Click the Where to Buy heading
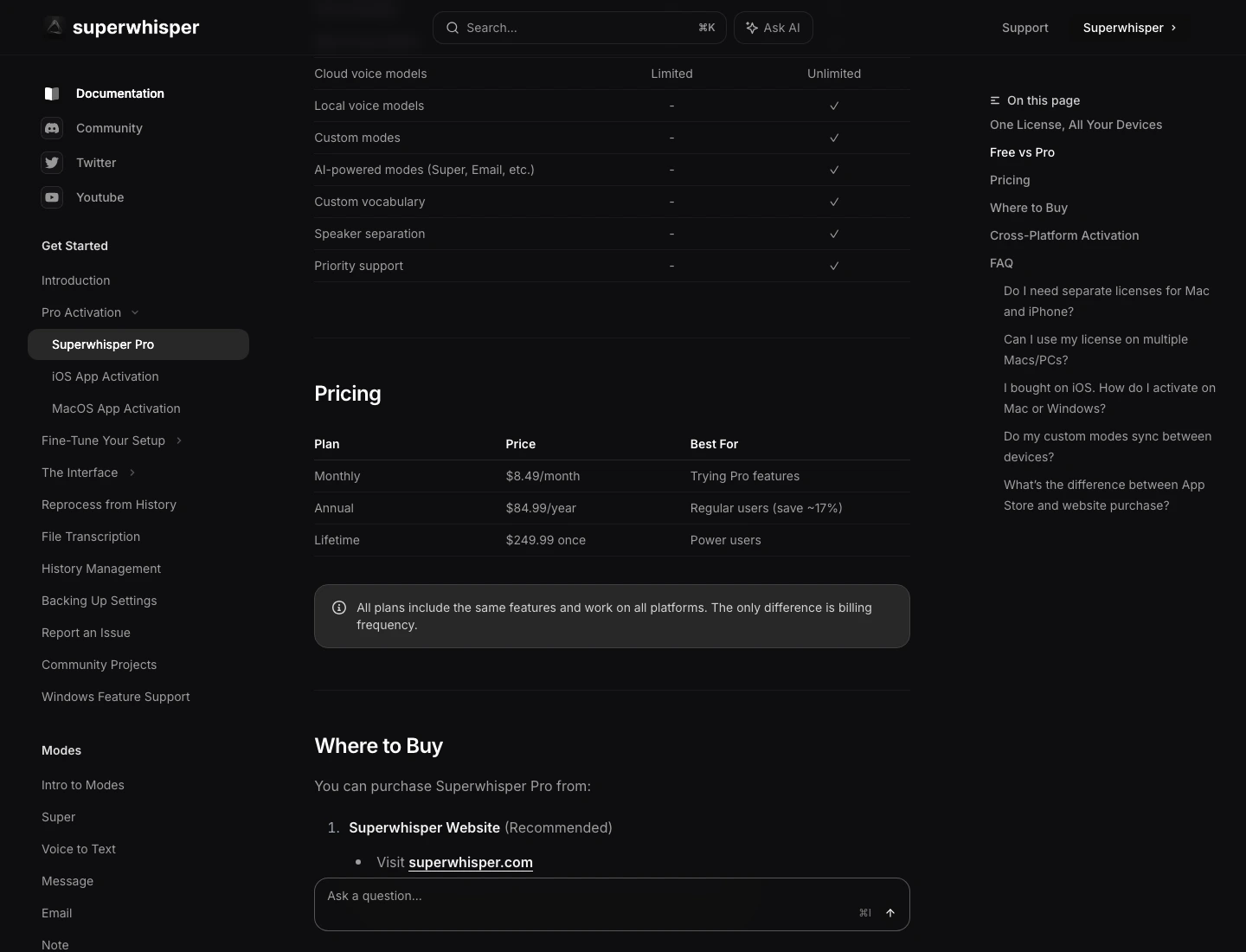 click(x=379, y=746)
